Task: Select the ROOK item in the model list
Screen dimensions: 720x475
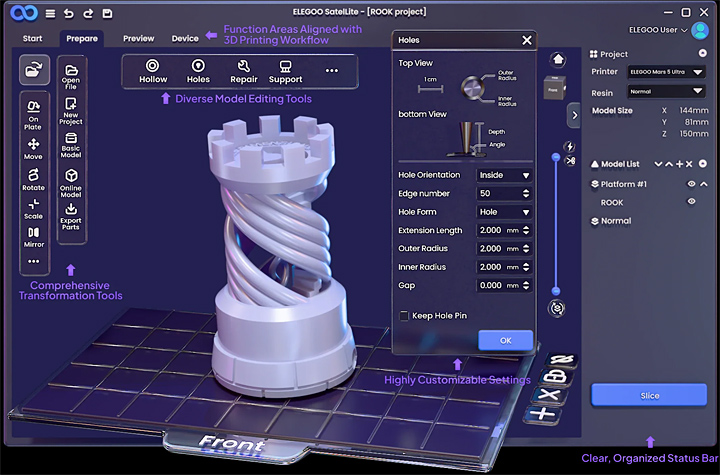Action: pos(612,203)
